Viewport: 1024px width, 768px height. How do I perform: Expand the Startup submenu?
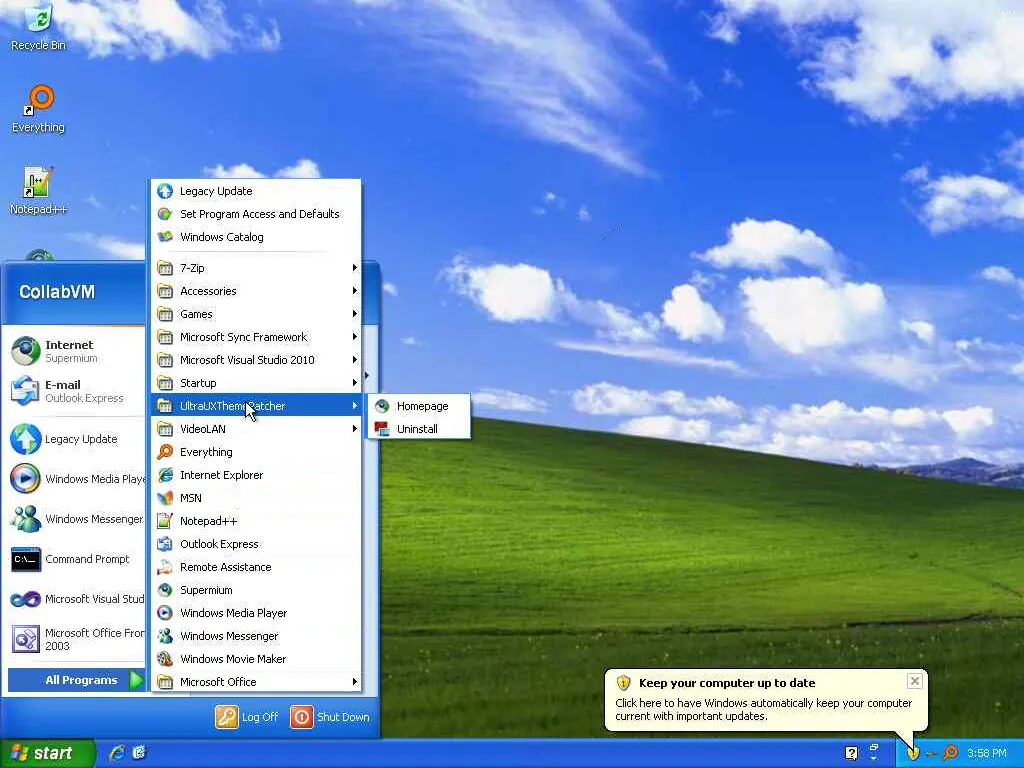point(256,383)
